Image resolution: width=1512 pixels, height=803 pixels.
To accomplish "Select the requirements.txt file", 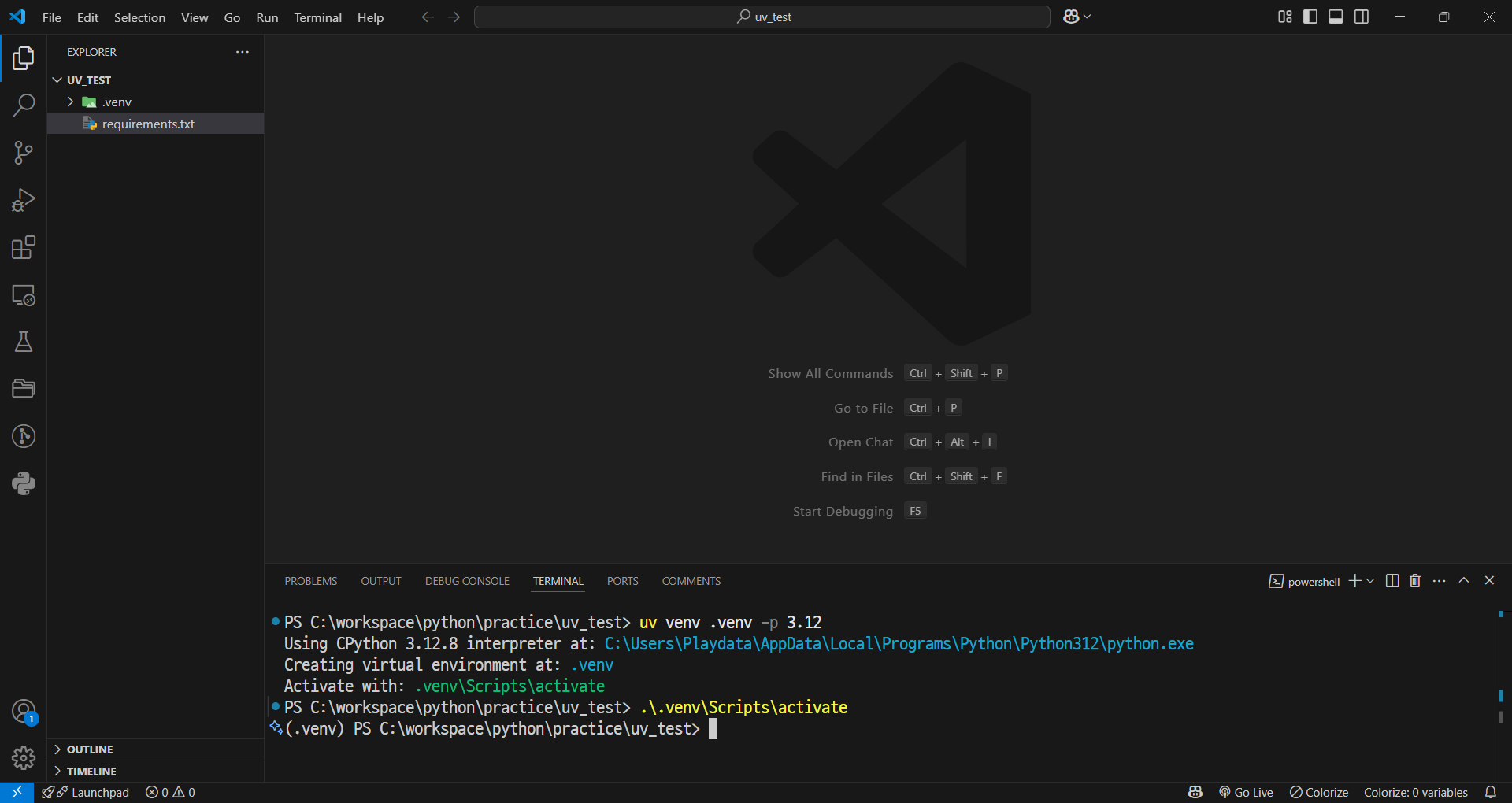I will click(x=155, y=124).
